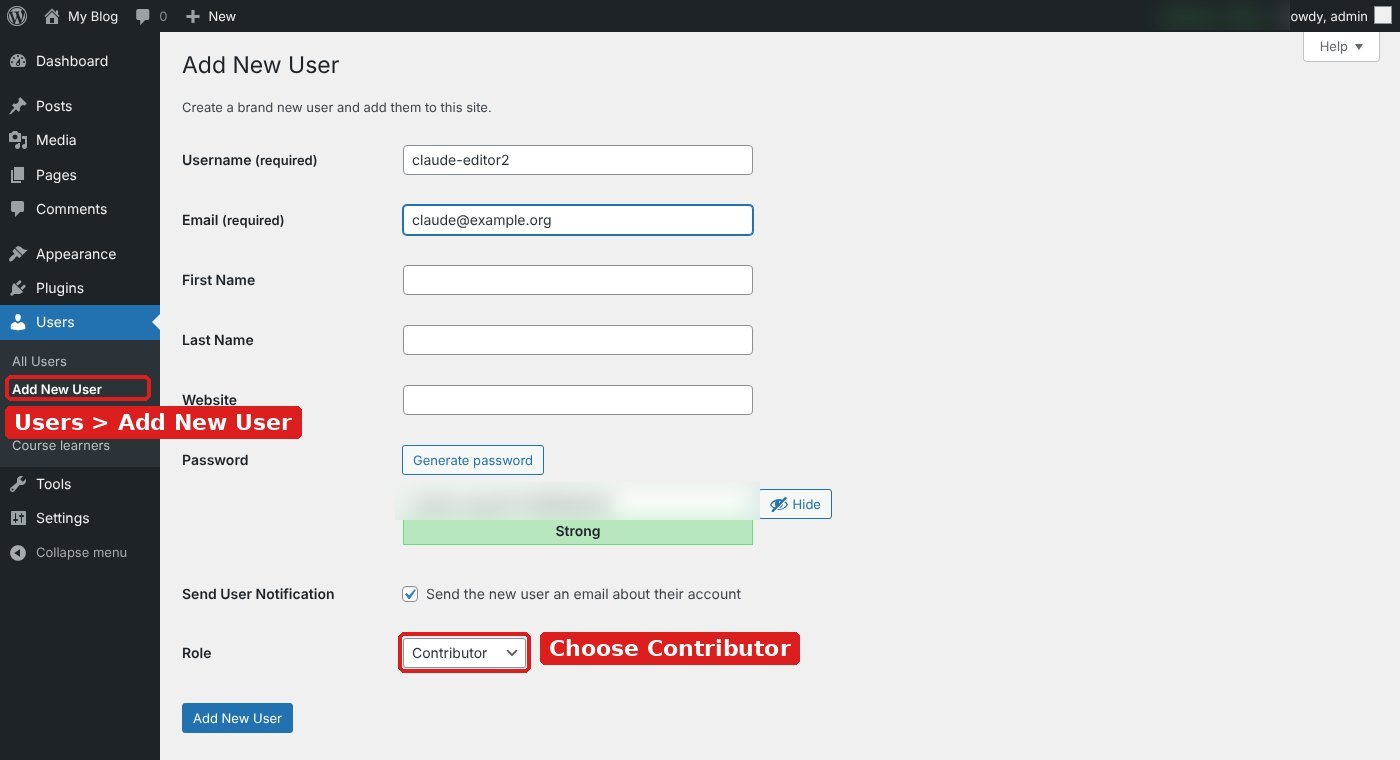Viewport: 1400px width, 760px height.
Task: Click the Posts pushpin icon
Action: point(18,106)
